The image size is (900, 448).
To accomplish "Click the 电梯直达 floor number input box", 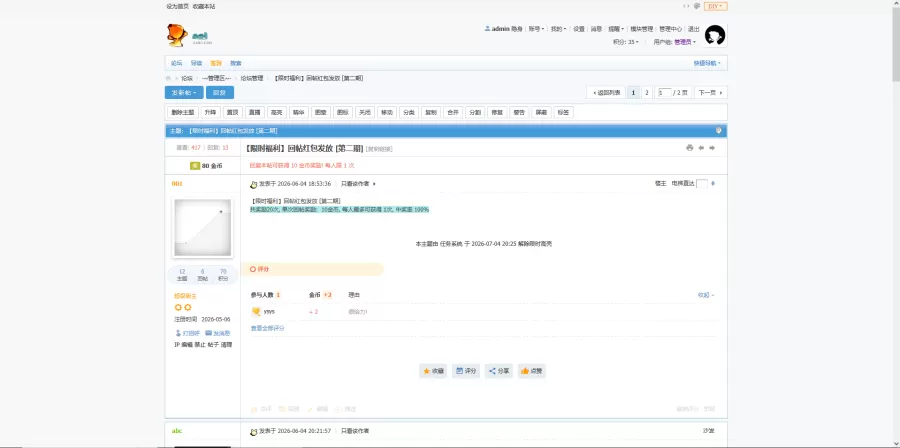I will tap(701, 184).
